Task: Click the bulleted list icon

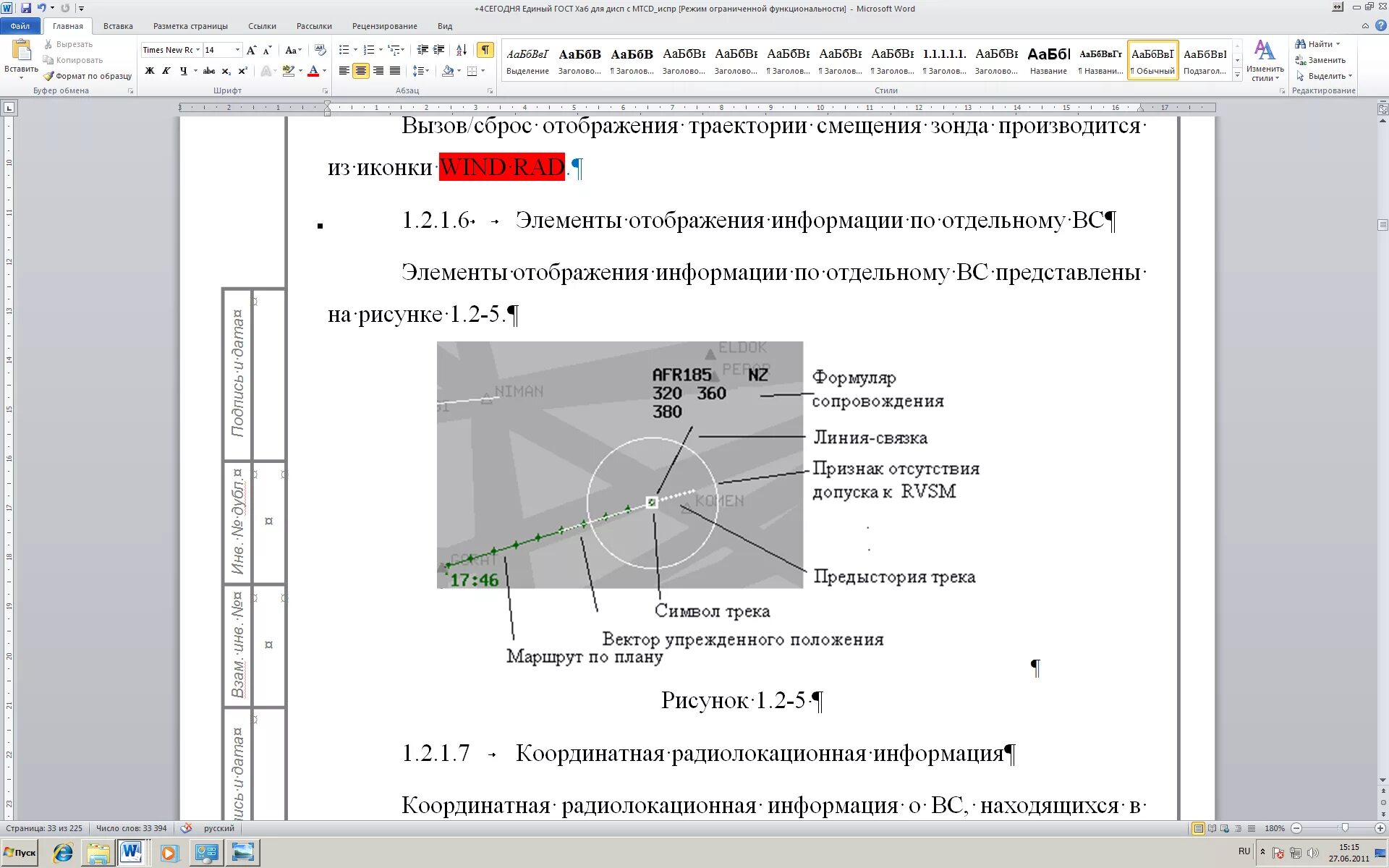Action: (x=344, y=50)
